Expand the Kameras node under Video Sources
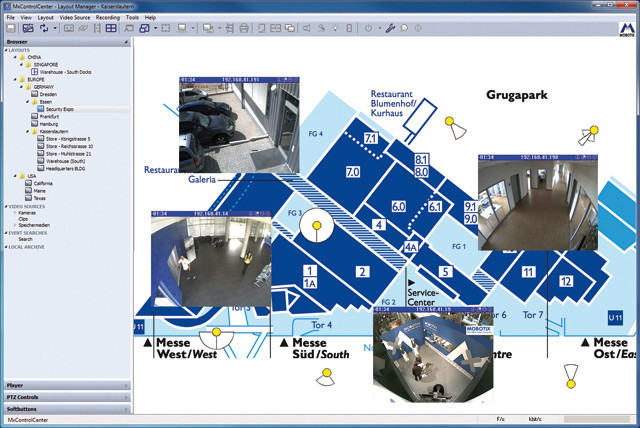Viewport: 640px width, 428px height. click(x=14, y=212)
